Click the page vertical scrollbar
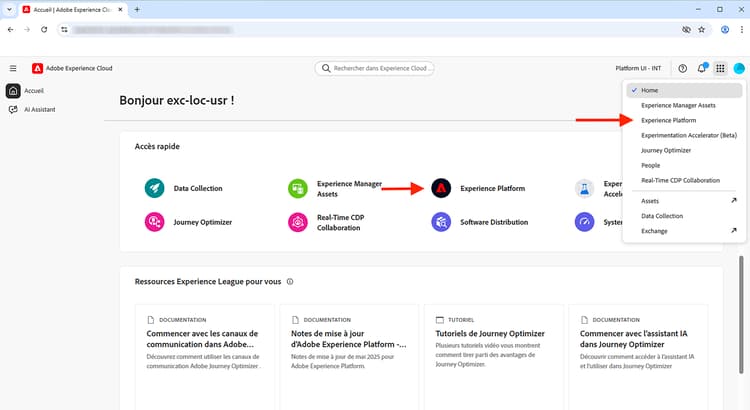 [741, 314]
